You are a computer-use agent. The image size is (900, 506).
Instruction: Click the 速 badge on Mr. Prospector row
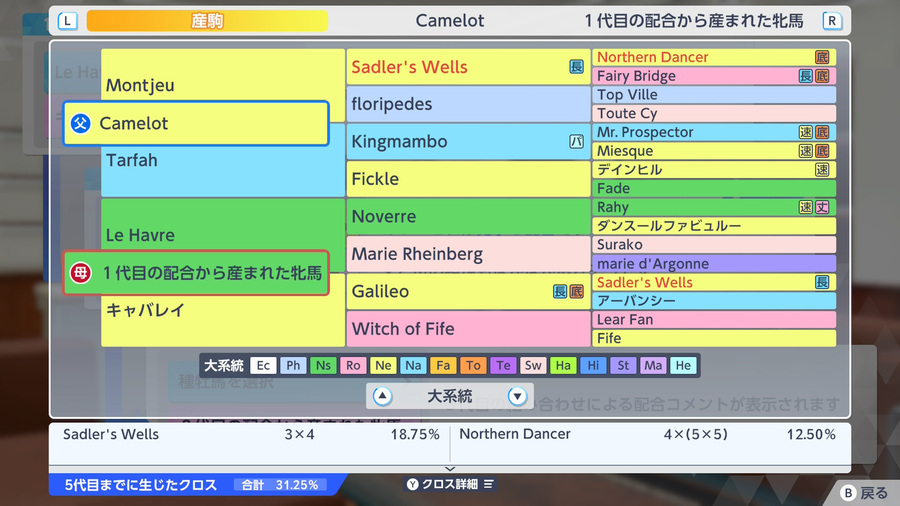pyautogui.click(x=806, y=132)
